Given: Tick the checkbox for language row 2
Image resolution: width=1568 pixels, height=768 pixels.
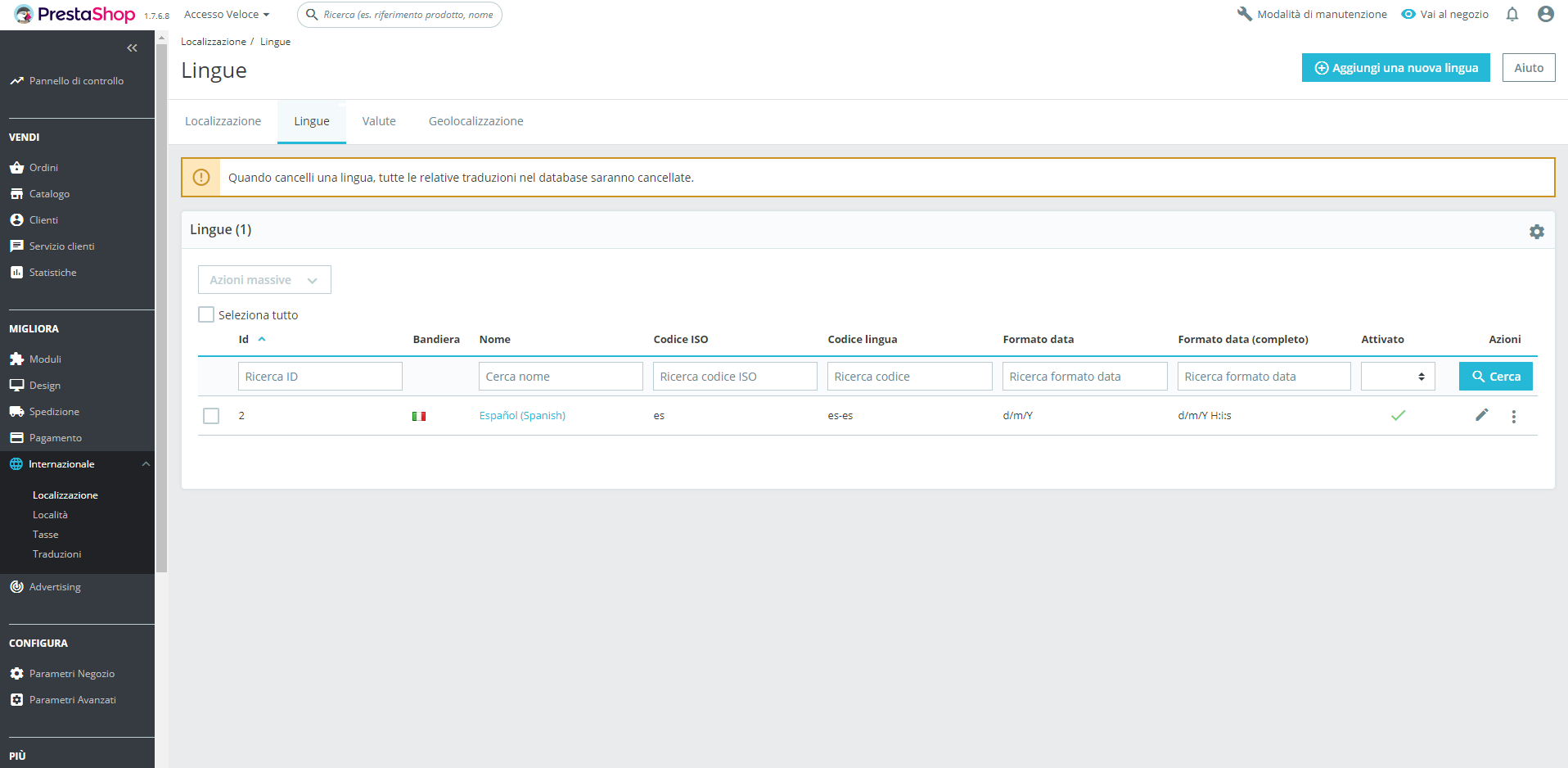Looking at the screenshot, I should pos(211,416).
